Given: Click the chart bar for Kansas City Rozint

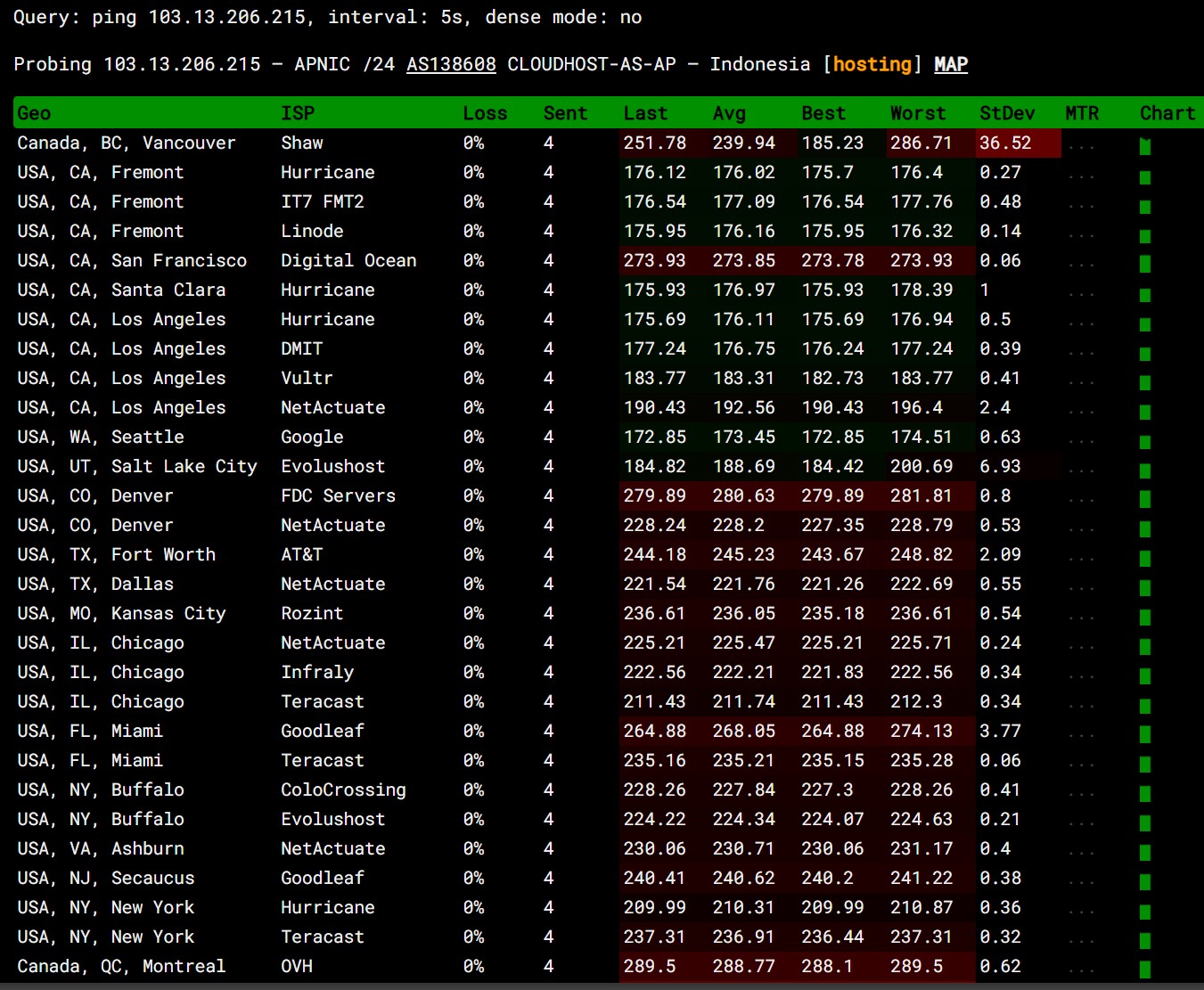Looking at the screenshot, I should pos(1145,618).
